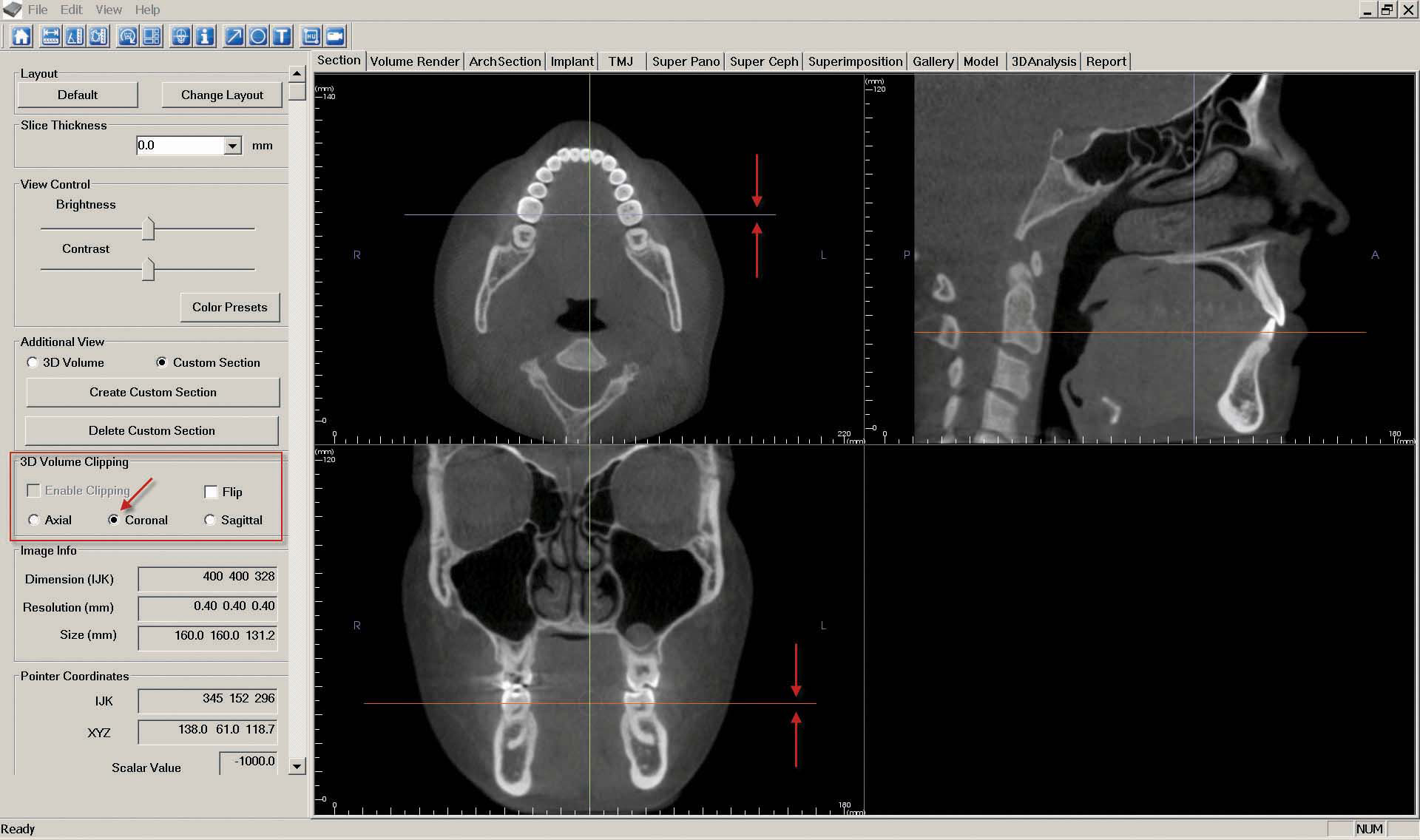Image resolution: width=1420 pixels, height=840 pixels.
Task: Click the HU measurement tool icon
Action: coord(311,36)
